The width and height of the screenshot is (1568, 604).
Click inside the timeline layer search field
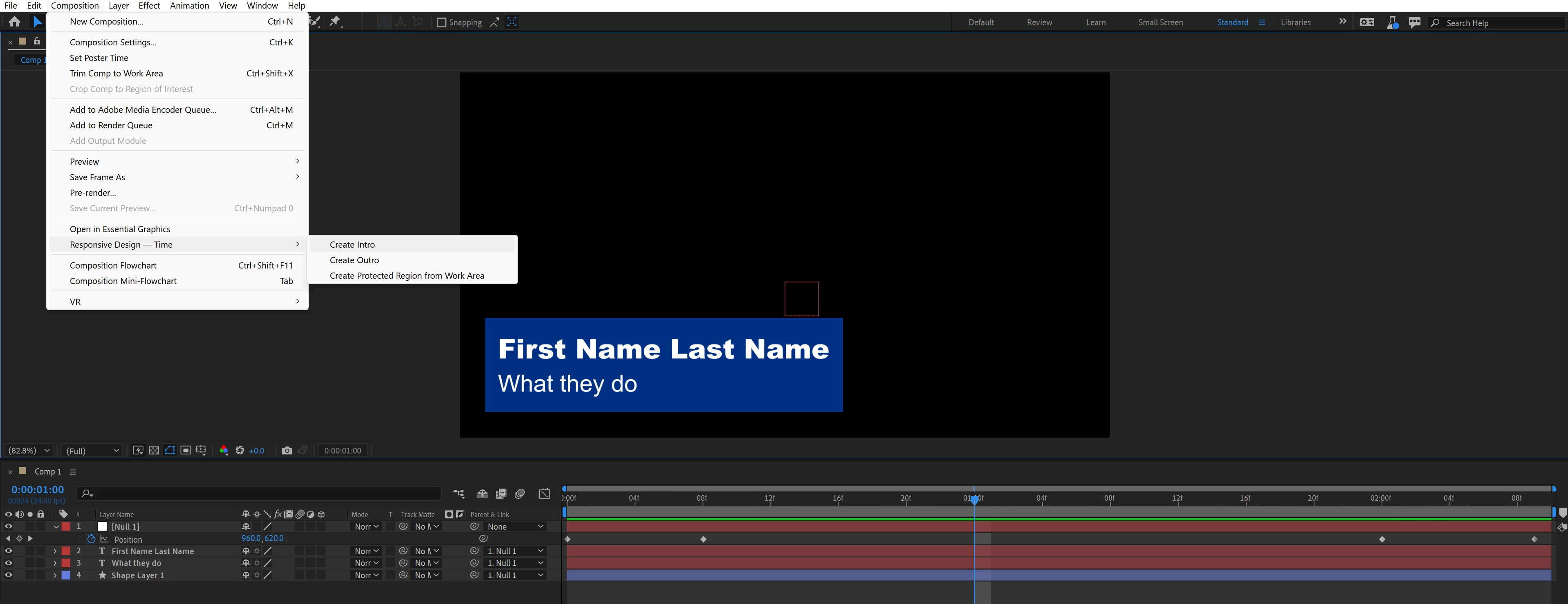click(x=262, y=493)
